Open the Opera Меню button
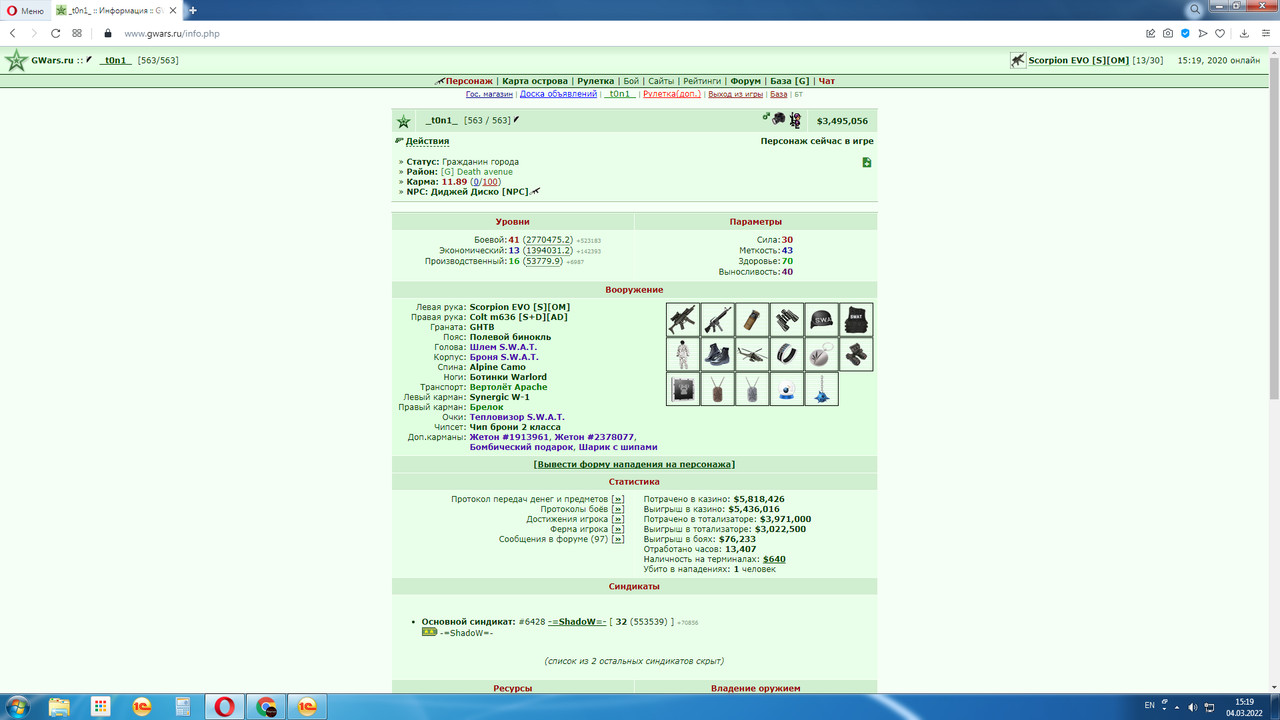Screen dimensions: 1280x720 pyautogui.click(x=24, y=10)
